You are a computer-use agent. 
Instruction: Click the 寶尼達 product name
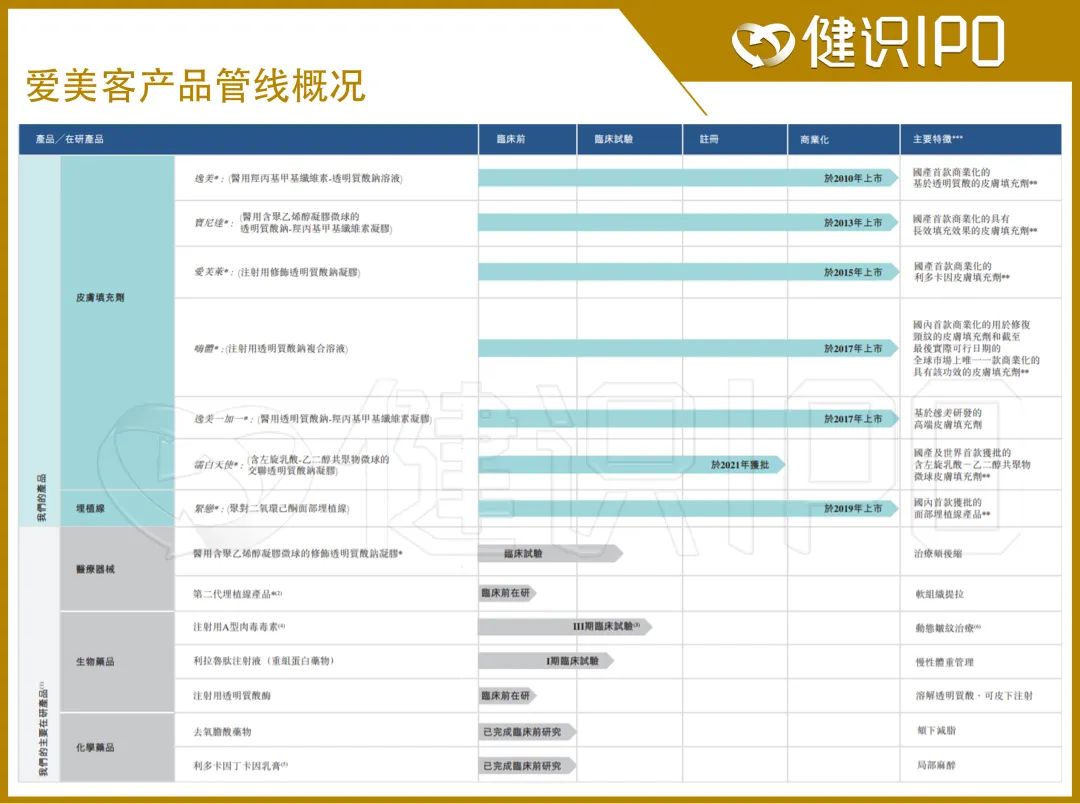214,223
